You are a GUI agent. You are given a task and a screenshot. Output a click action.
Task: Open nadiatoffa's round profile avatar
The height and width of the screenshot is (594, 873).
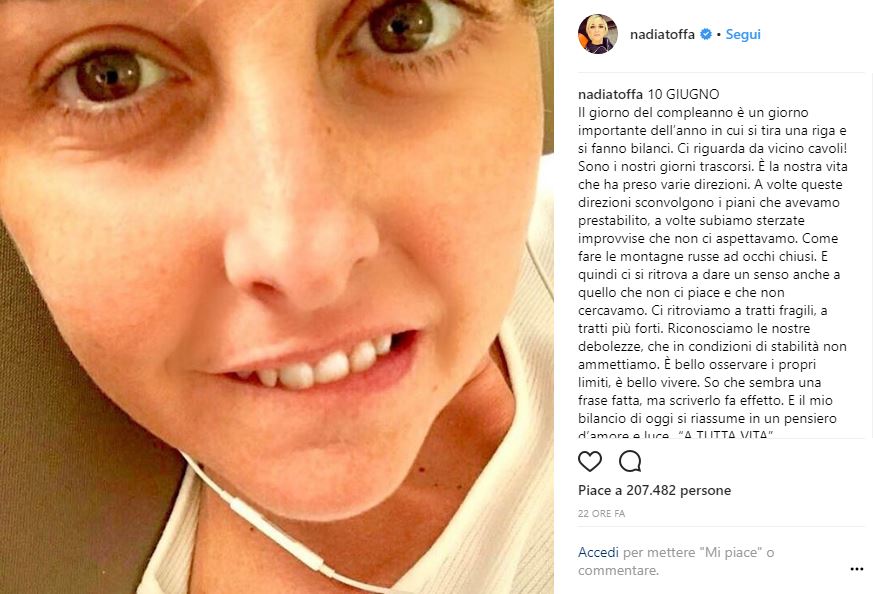pos(598,34)
